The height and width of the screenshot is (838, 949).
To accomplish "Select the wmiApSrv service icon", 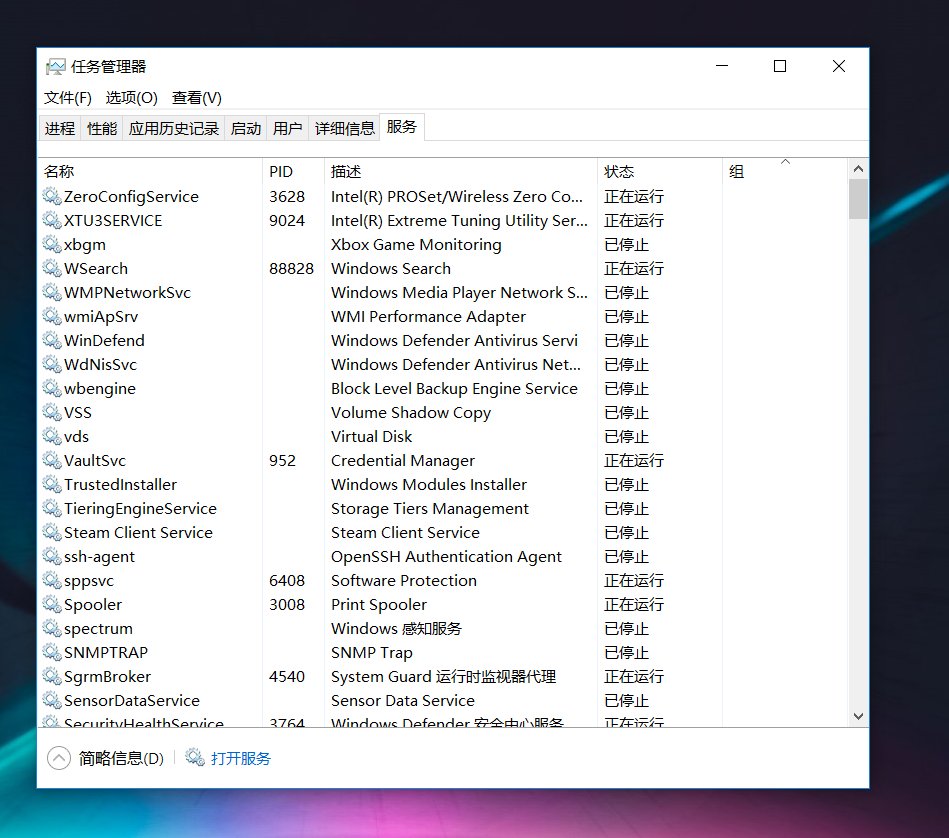I will pos(52,316).
